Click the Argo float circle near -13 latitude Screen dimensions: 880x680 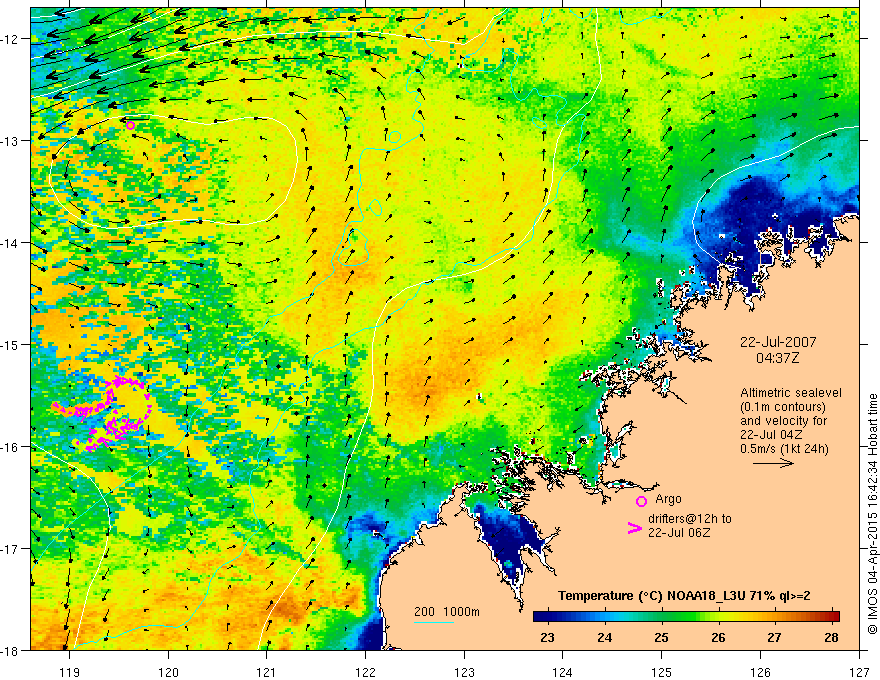(x=130, y=126)
